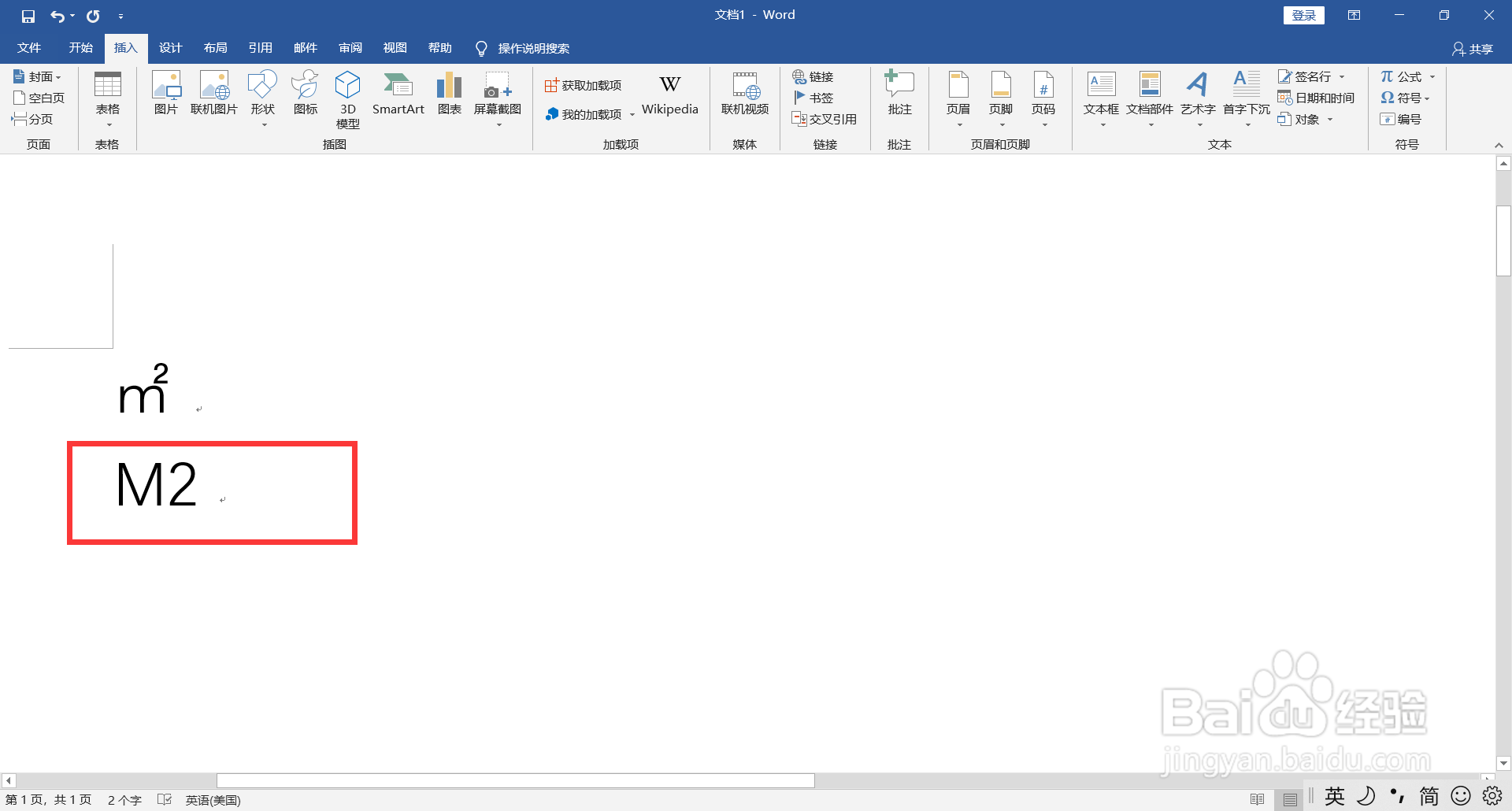Screen dimensions: 1512x811
Task: Open the ribbon display options icon
Action: (1354, 15)
